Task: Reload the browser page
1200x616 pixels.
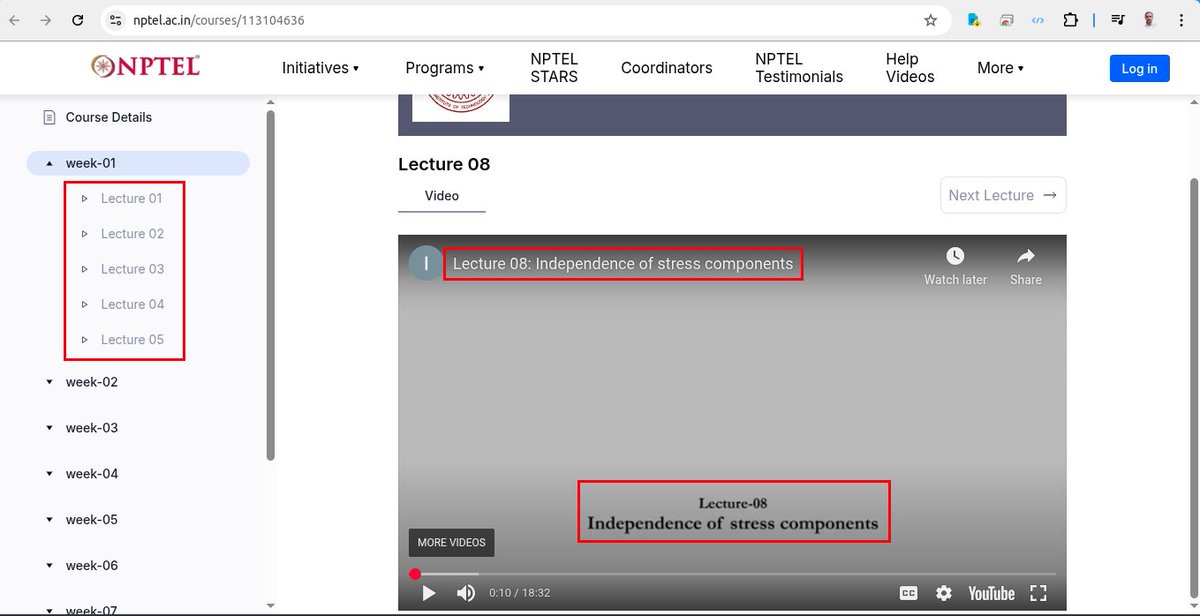Action: 78,20
